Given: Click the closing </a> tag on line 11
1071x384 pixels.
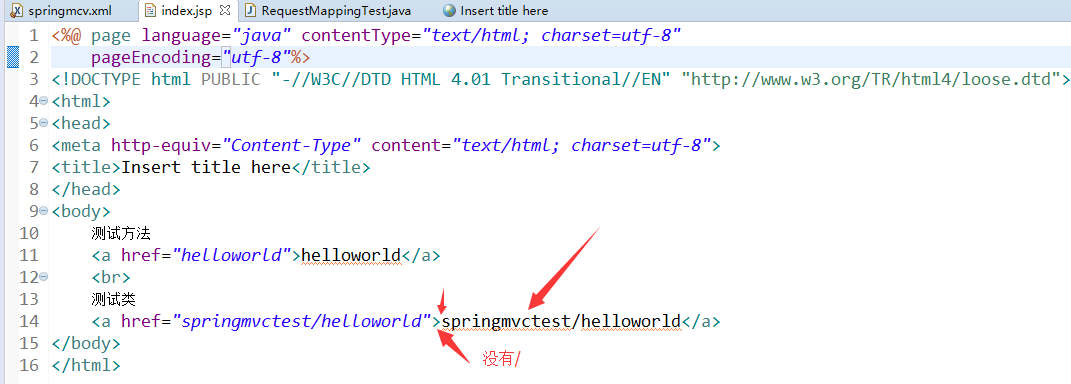Looking at the screenshot, I should point(421,256).
